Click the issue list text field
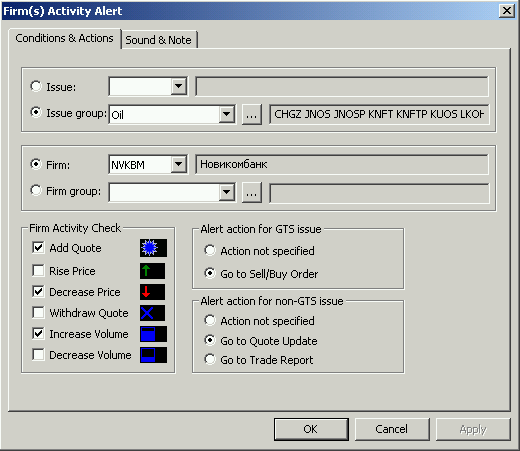 click(379, 114)
